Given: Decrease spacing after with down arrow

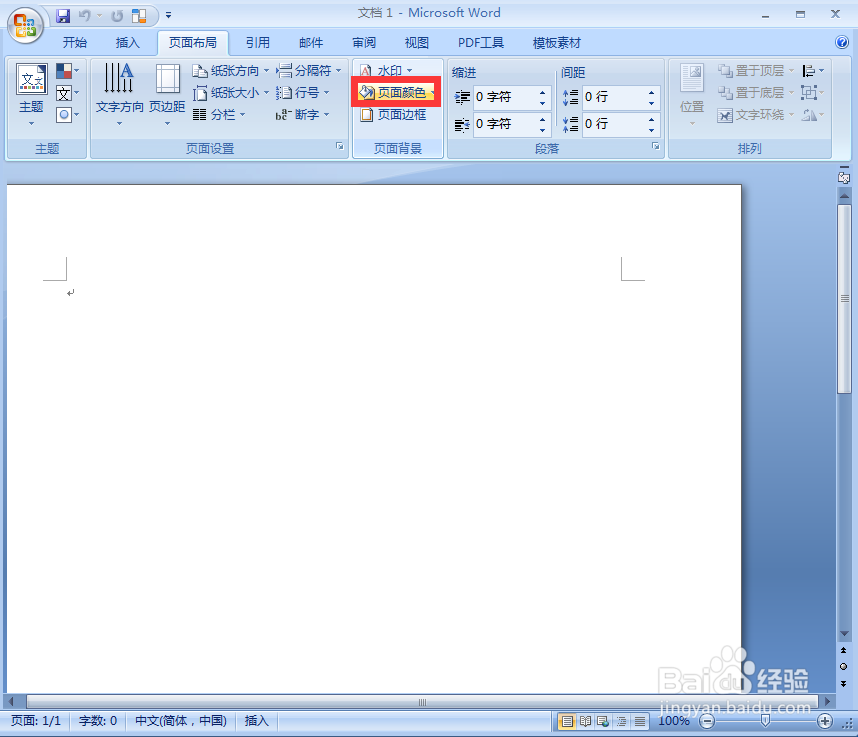Looking at the screenshot, I should (651, 130).
